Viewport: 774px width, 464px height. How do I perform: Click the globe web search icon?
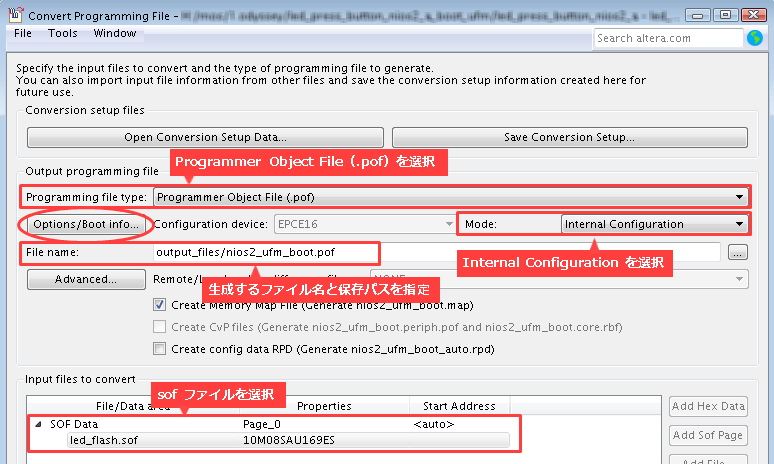[x=755, y=38]
